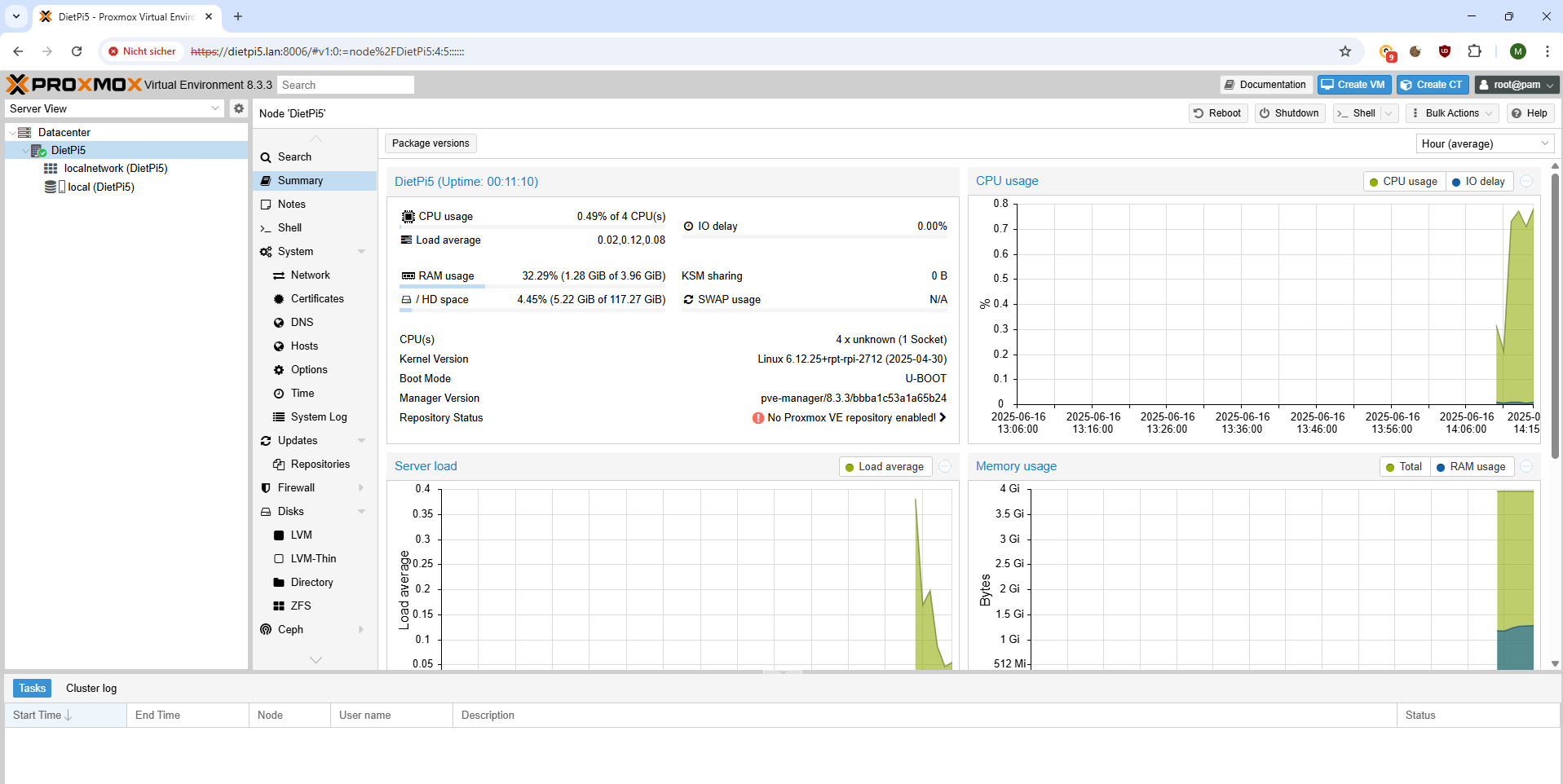Open the Shell dropdown arrow in toolbar
The width and height of the screenshot is (1563, 784).
point(1389,113)
